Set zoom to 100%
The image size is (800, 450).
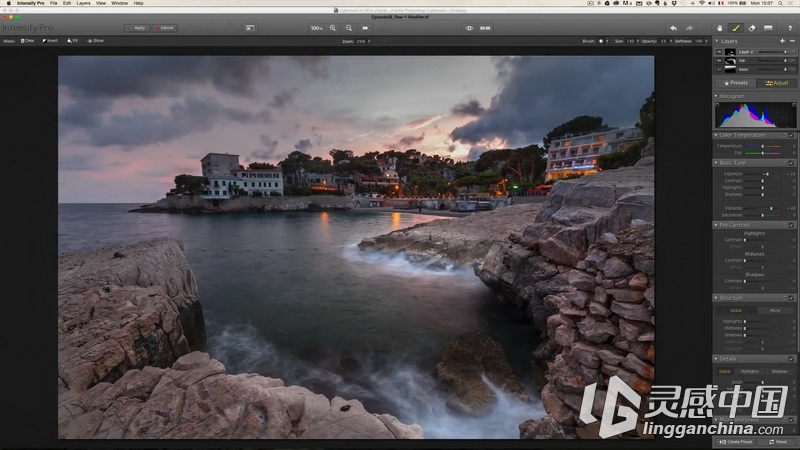point(316,28)
